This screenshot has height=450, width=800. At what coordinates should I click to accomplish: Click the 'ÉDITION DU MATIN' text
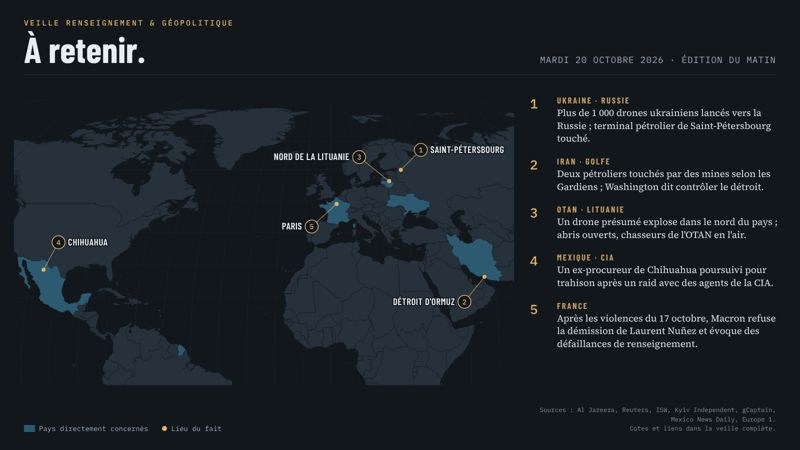pos(729,60)
